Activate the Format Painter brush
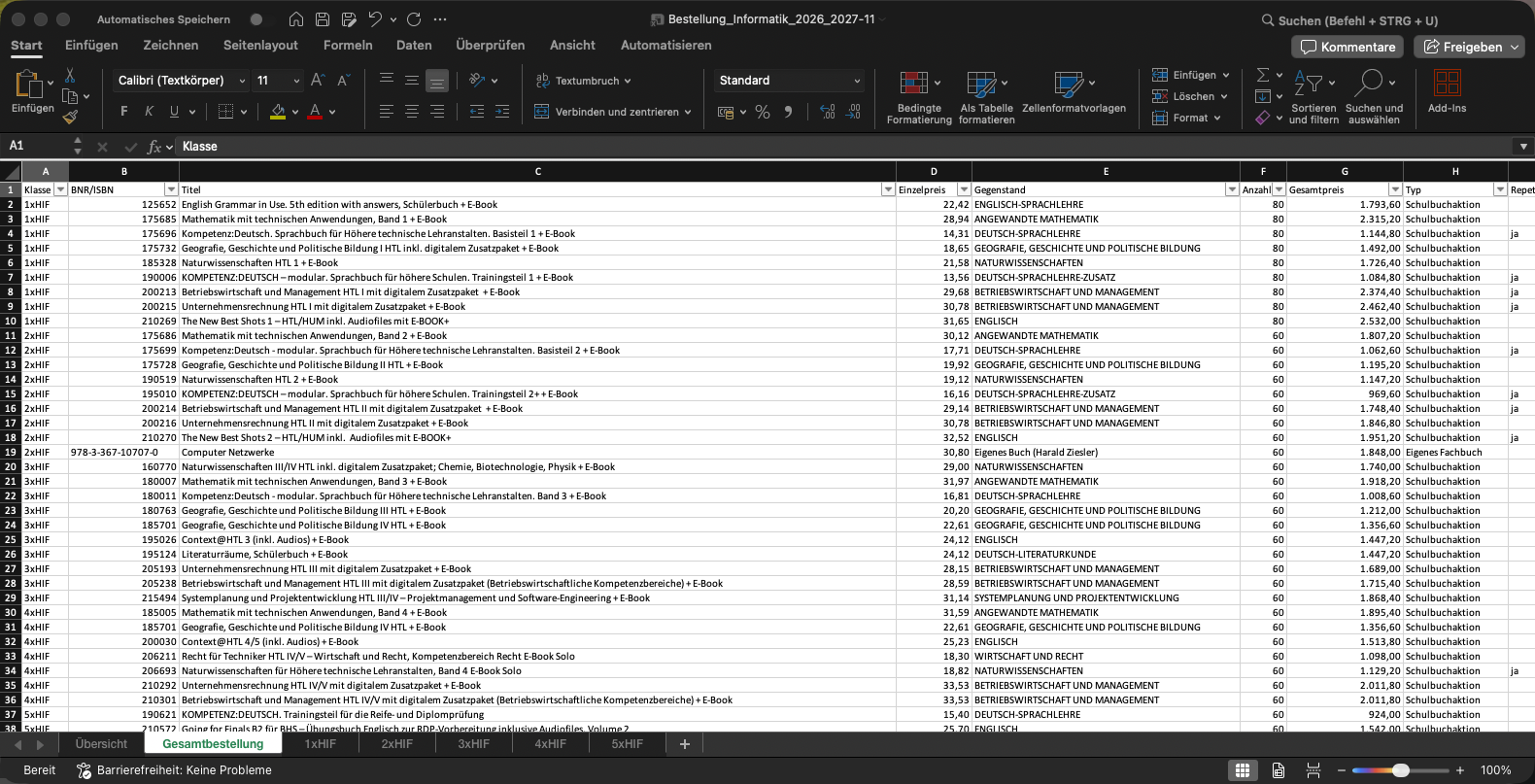The height and width of the screenshot is (784, 1535). tap(70, 118)
